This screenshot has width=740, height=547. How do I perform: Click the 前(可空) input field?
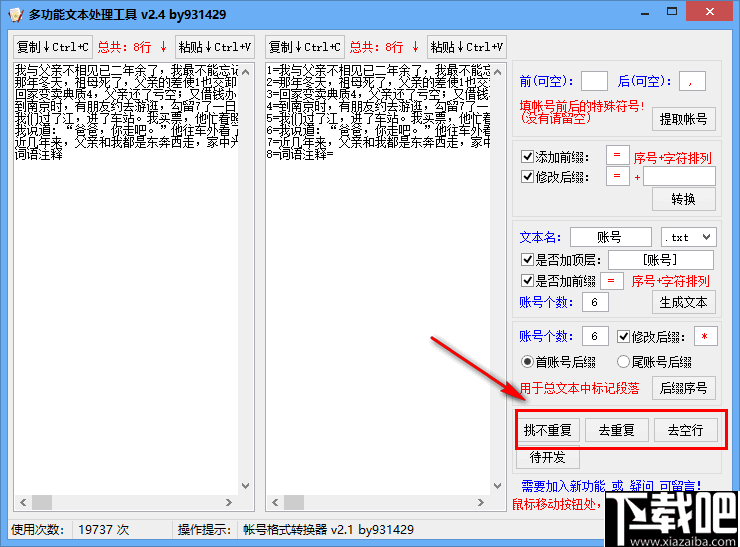[594, 81]
